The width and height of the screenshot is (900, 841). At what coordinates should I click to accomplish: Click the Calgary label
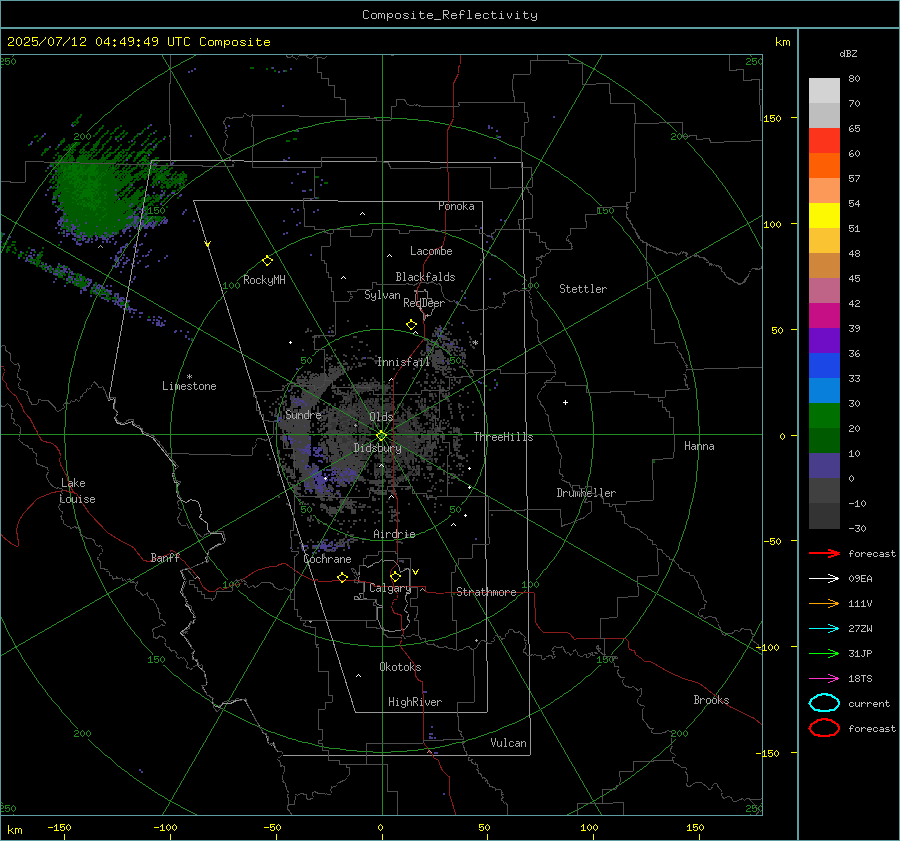390,588
